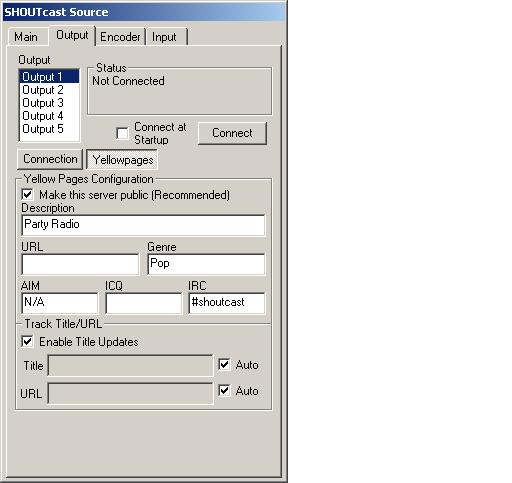Select Output 4 in the list

pos(49,116)
